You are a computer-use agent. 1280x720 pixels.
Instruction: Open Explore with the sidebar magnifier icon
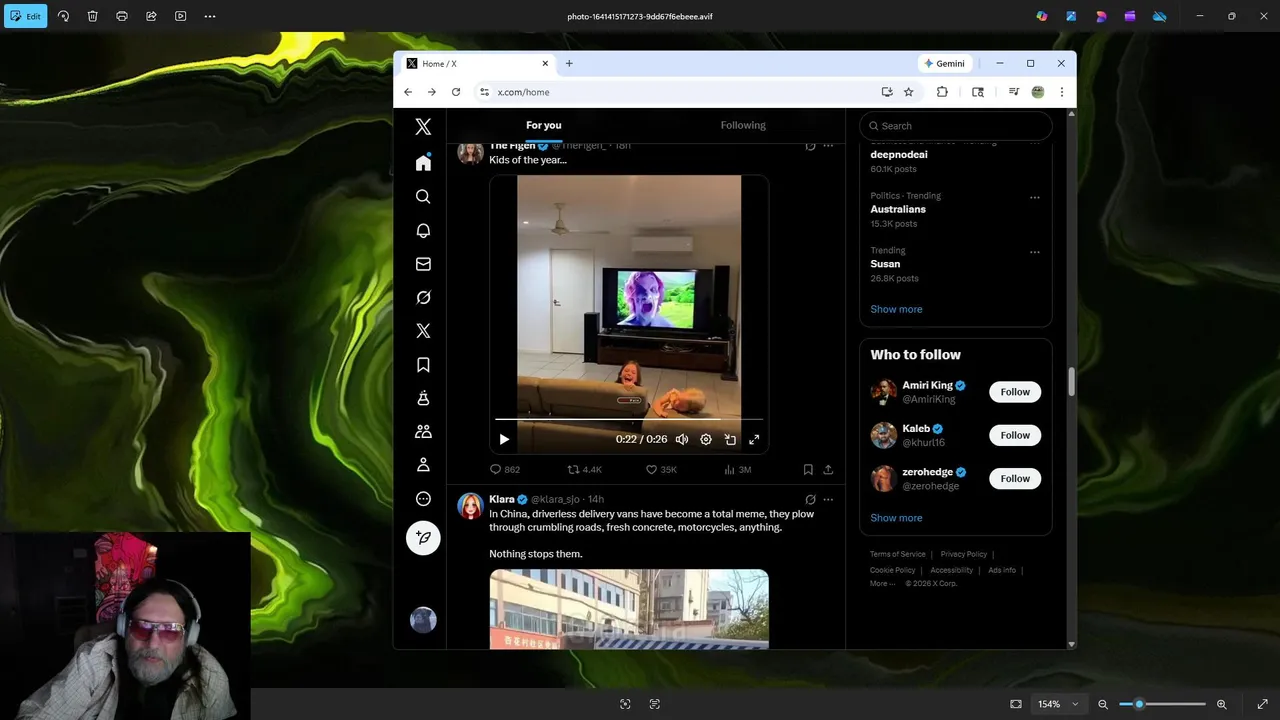(423, 197)
